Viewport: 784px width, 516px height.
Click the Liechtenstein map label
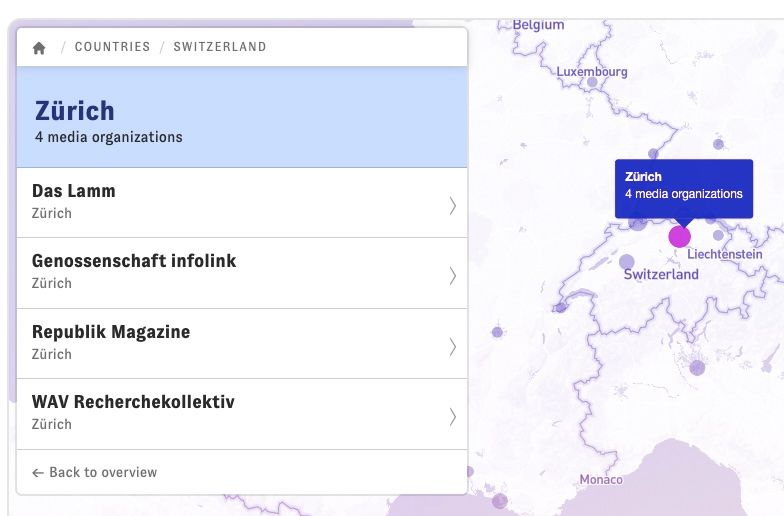[x=724, y=254]
